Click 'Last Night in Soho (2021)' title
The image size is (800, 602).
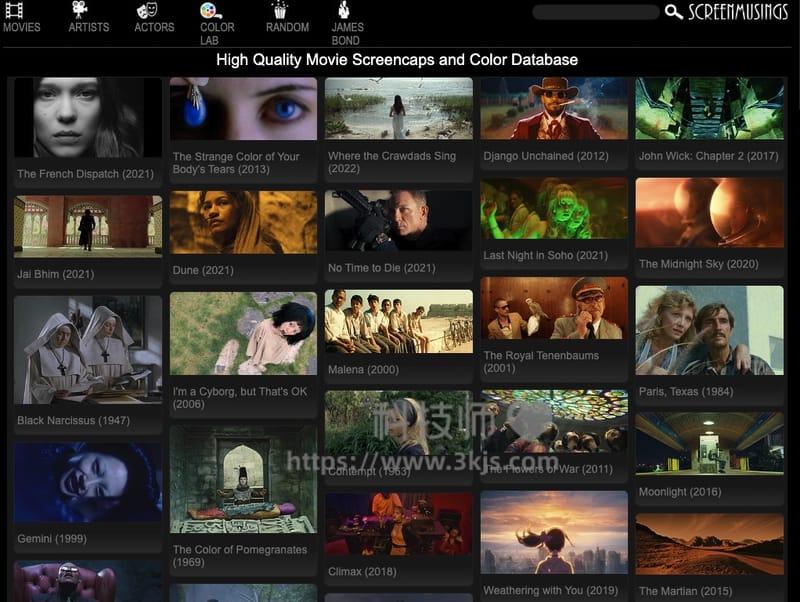click(545, 256)
